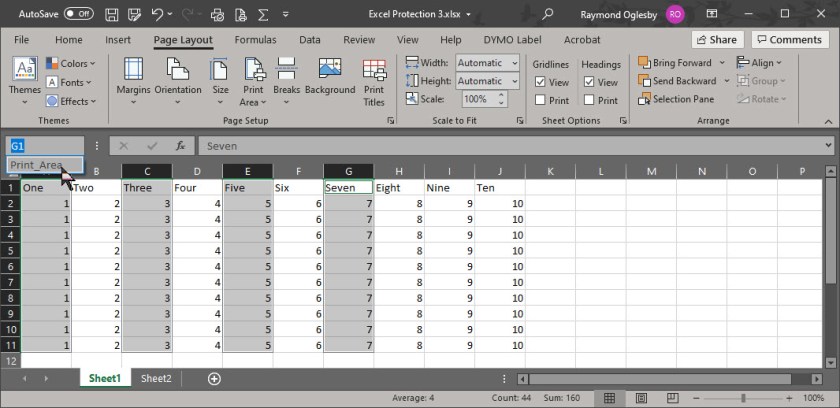The image size is (840, 408).
Task: Expand Send Backward dropdown arrow
Action: [726, 81]
